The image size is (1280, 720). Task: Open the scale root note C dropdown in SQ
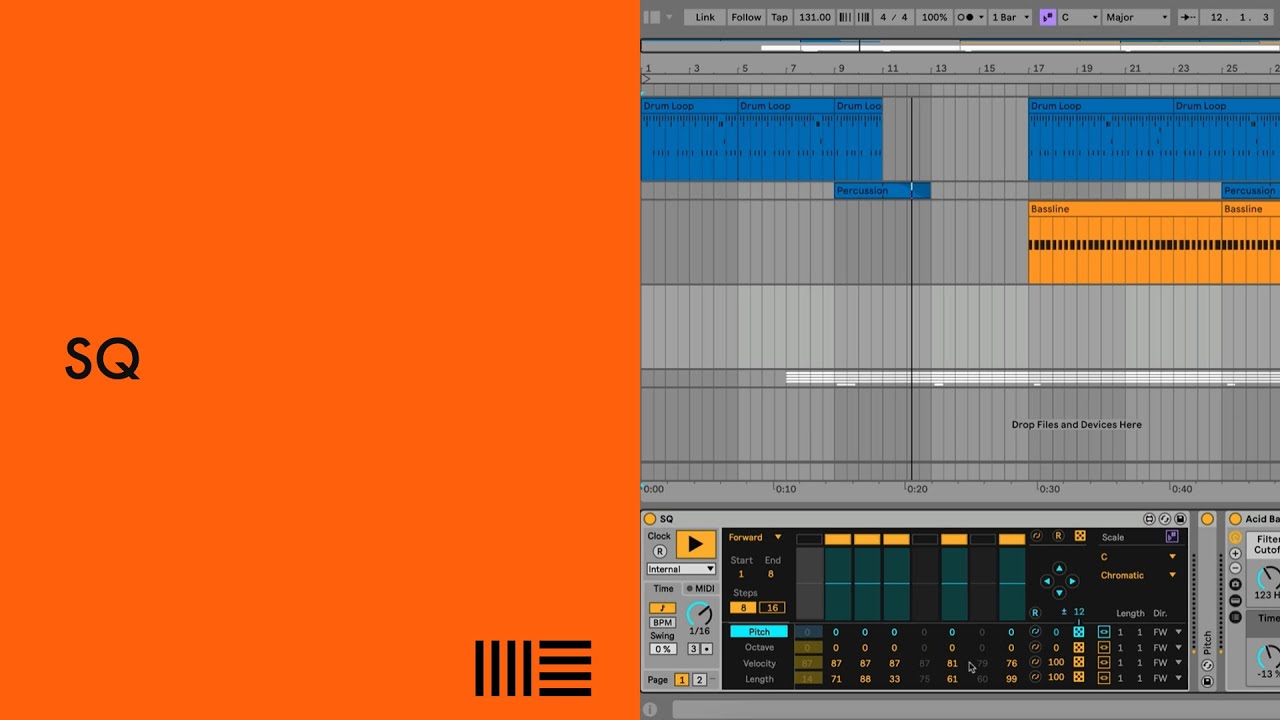[x=1138, y=557]
